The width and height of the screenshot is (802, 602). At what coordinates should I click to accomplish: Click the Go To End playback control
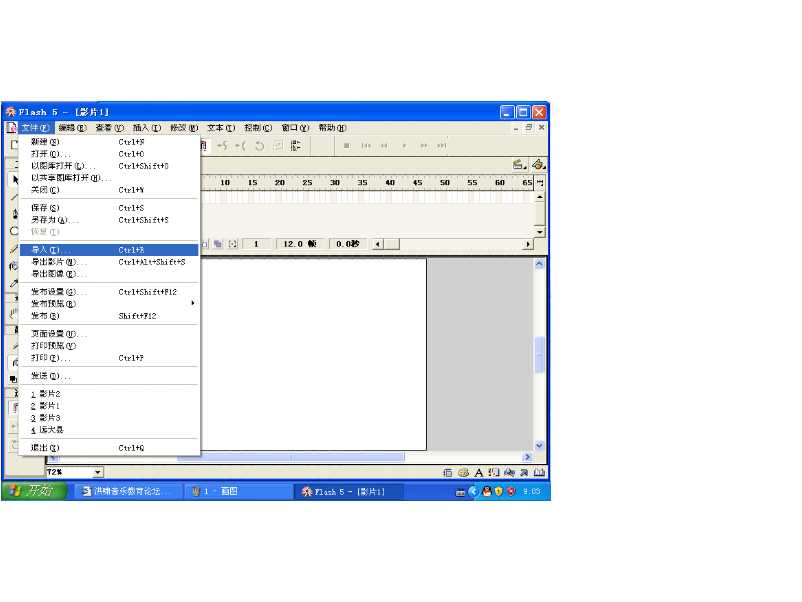[x=441, y=146]
